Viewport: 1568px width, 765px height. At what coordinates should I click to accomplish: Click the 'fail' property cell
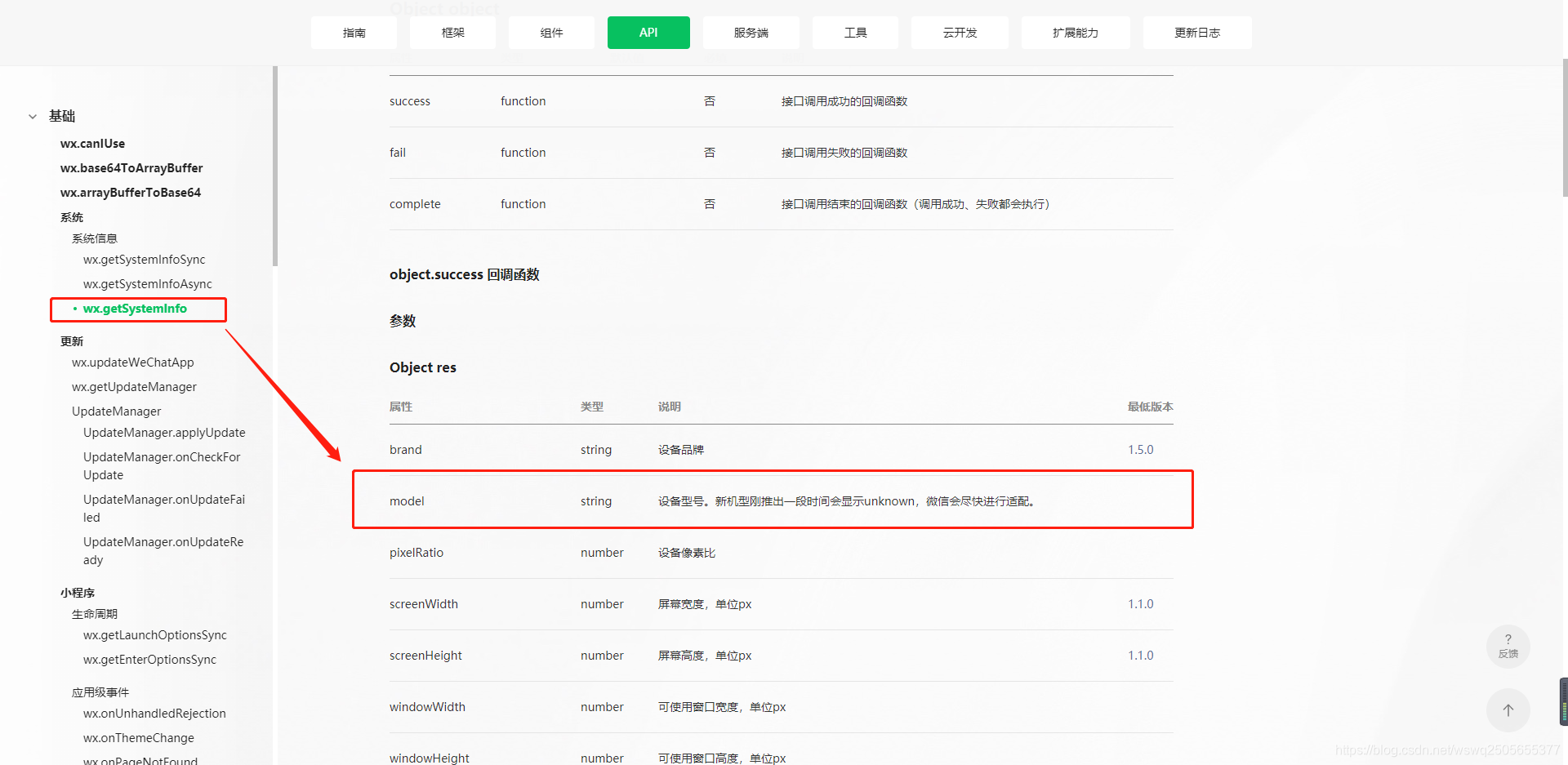coord(398,153)
